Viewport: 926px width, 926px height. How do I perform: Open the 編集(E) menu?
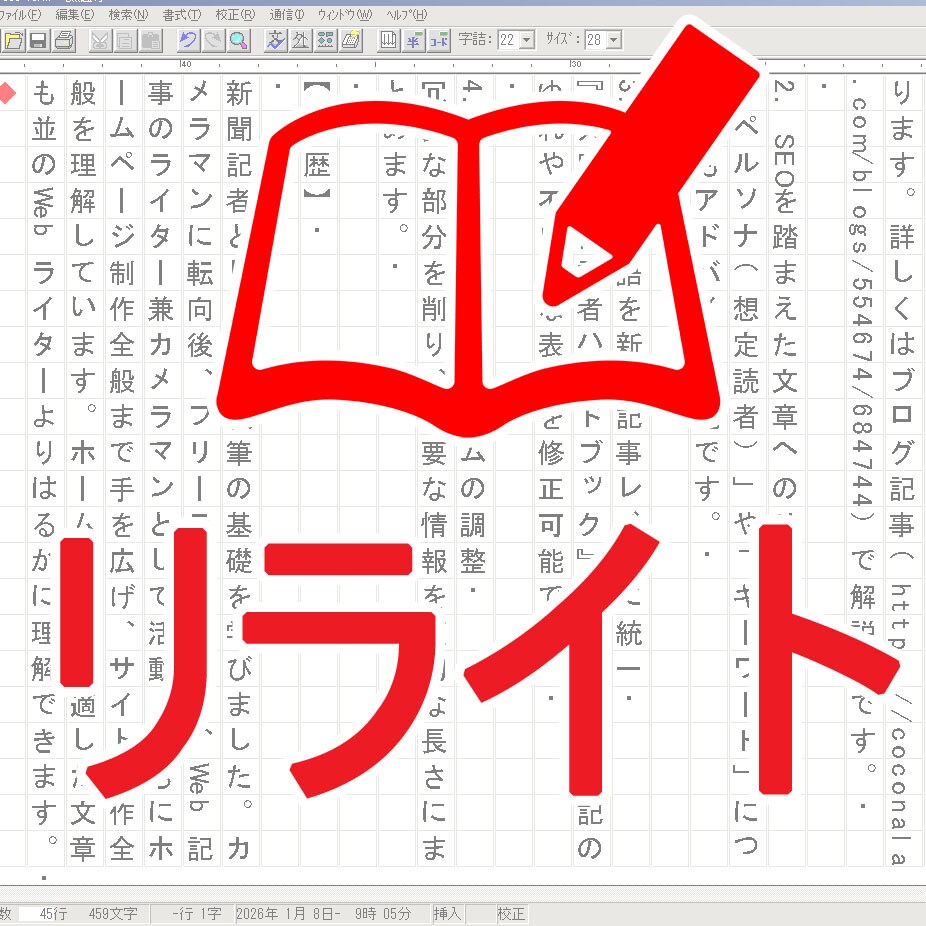(74, 15)
